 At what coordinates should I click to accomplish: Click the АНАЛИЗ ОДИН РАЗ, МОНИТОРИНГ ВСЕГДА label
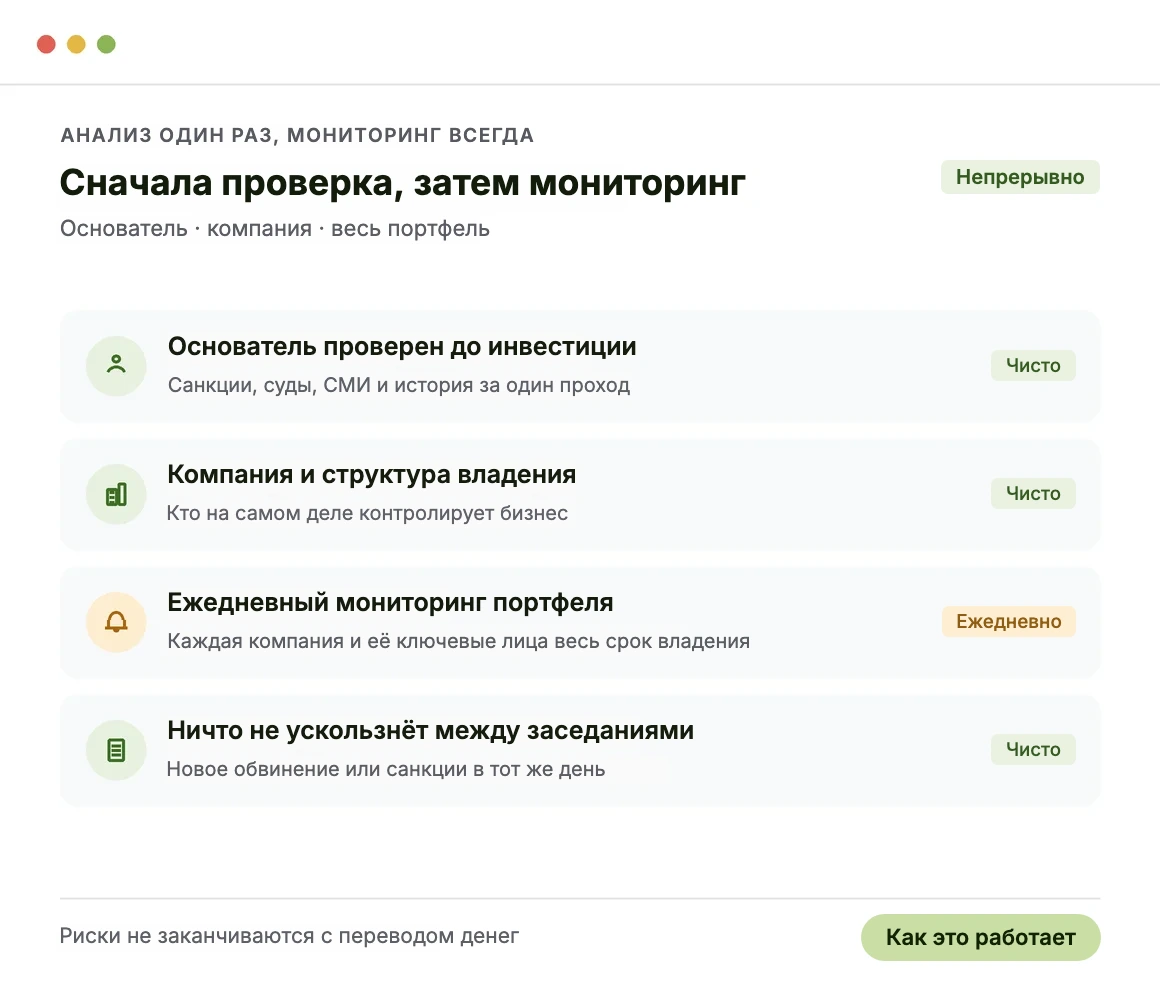(297, 135)
